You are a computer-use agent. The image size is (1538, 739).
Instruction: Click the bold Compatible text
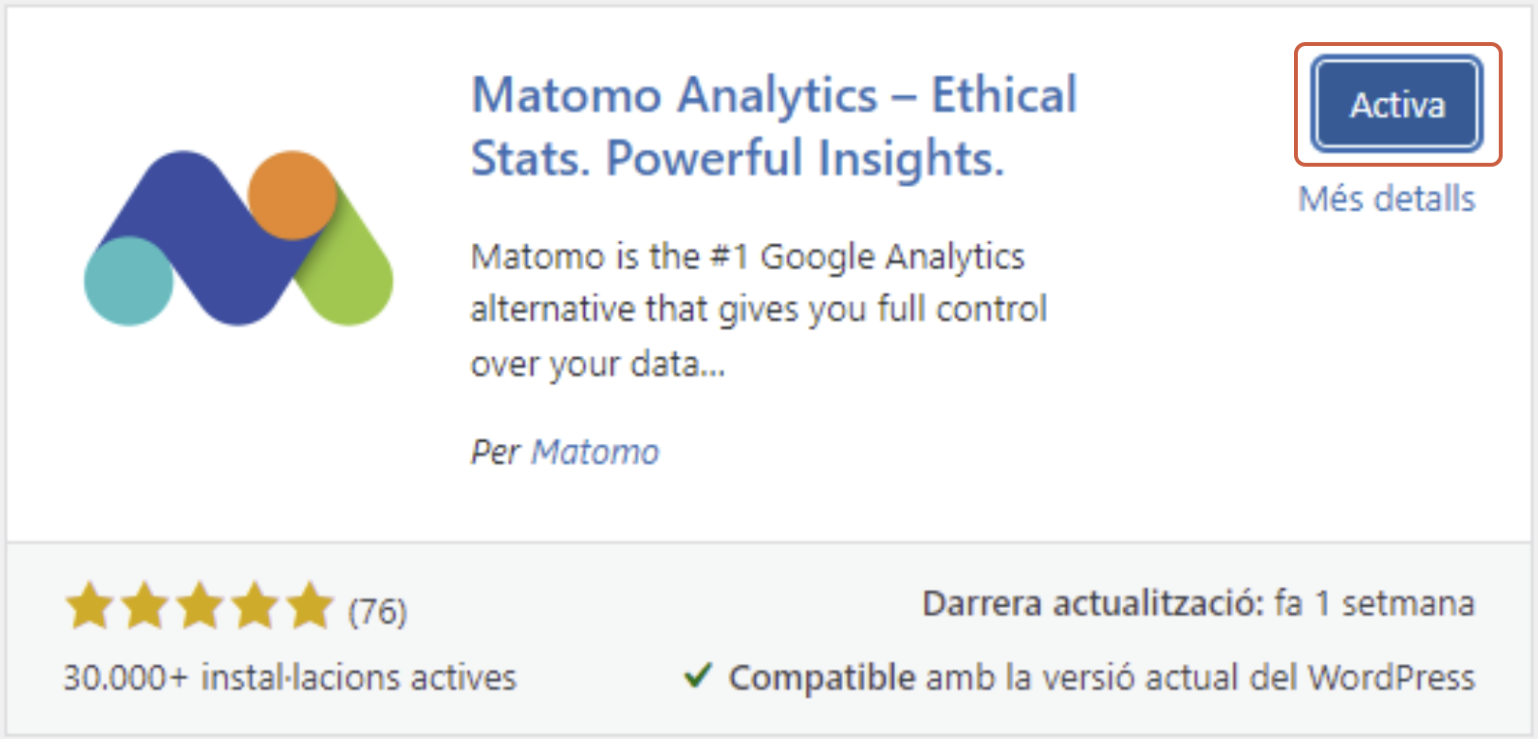821,678
